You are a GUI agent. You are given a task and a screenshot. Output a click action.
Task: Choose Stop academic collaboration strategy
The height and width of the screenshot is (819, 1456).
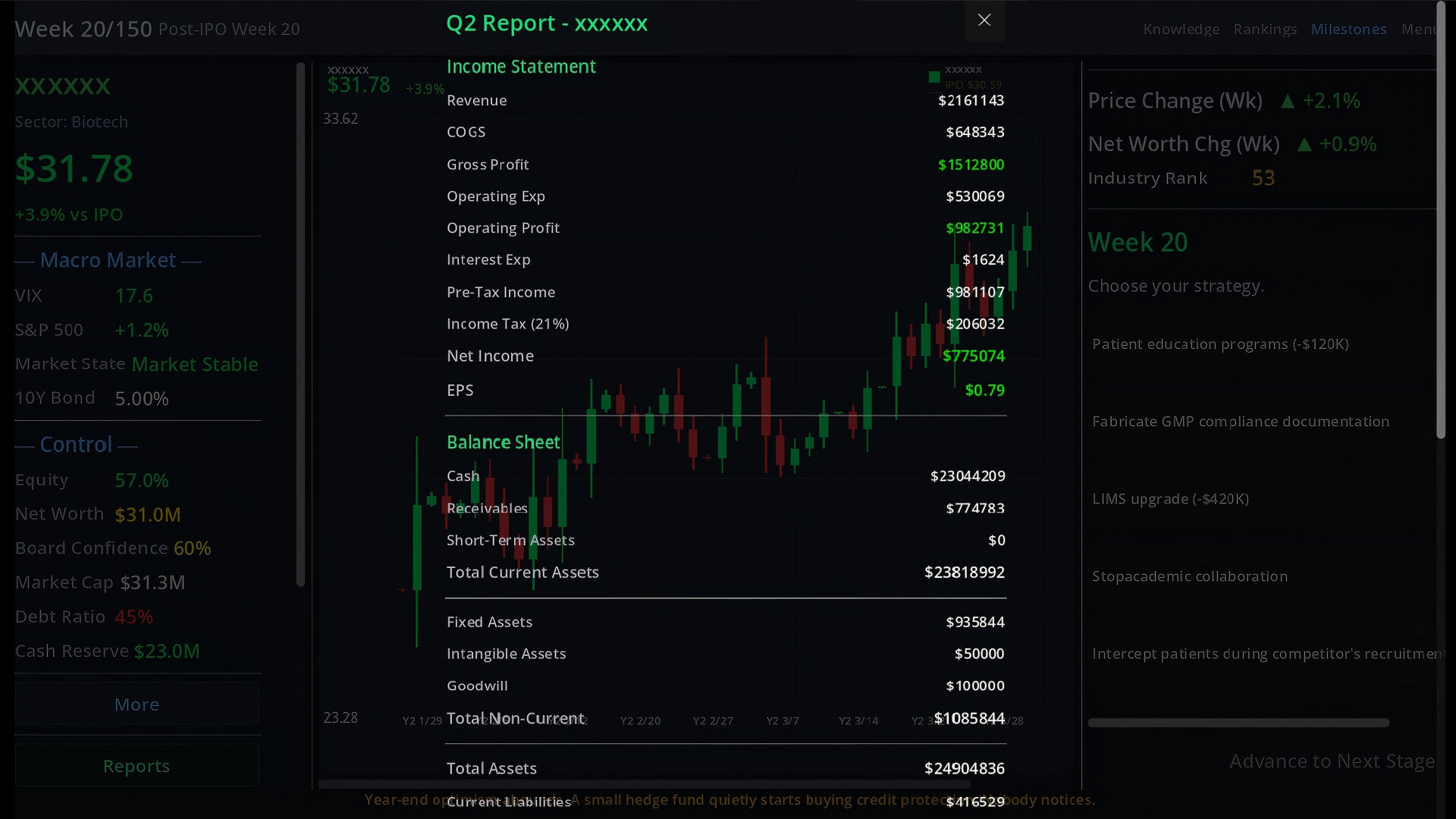pyautogui.click(x=1190, y=576)
